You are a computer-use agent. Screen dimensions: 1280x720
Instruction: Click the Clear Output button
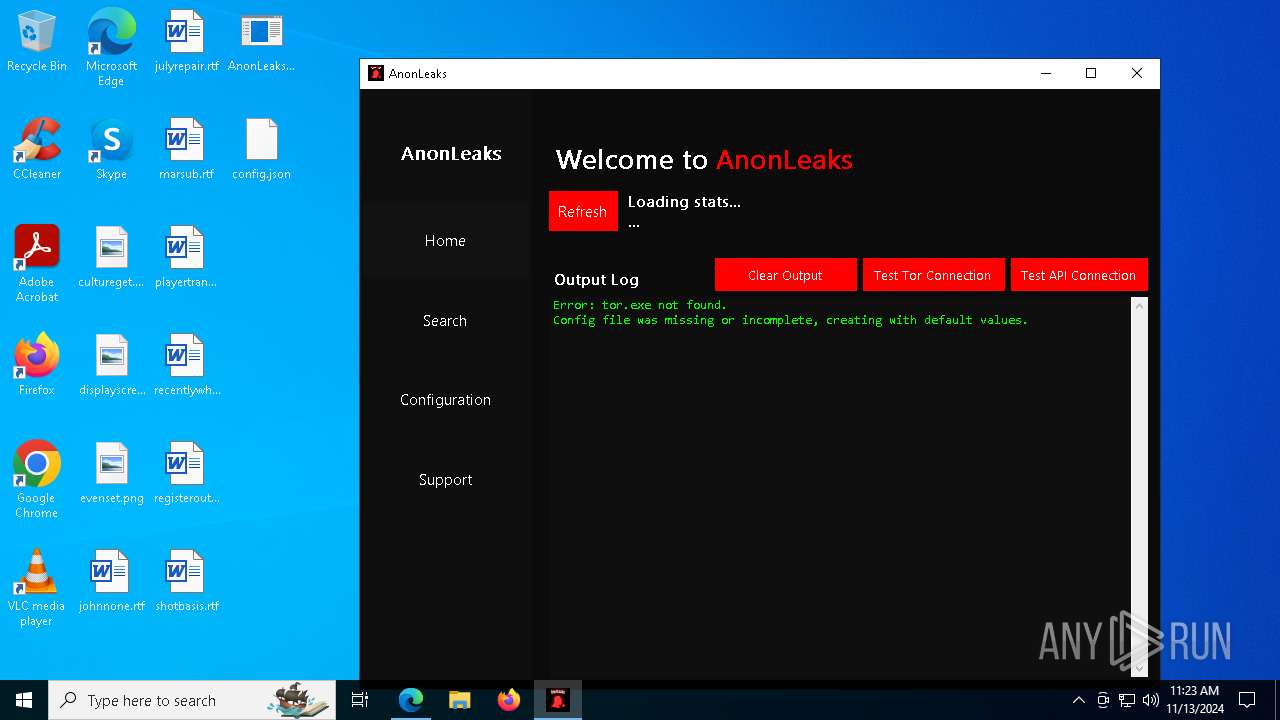point(785,275)
